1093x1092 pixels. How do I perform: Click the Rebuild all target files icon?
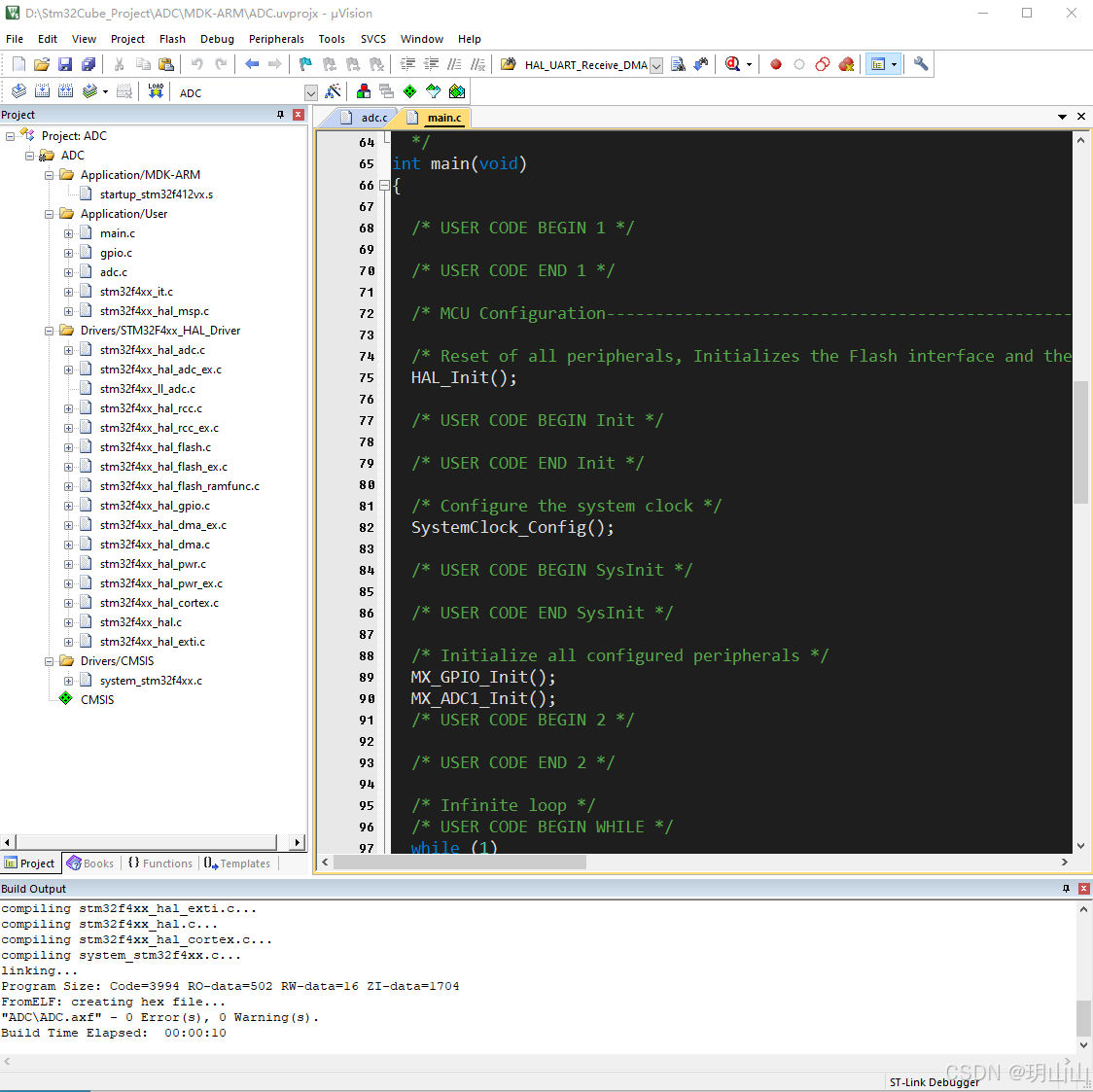click(x=65, y=91)
